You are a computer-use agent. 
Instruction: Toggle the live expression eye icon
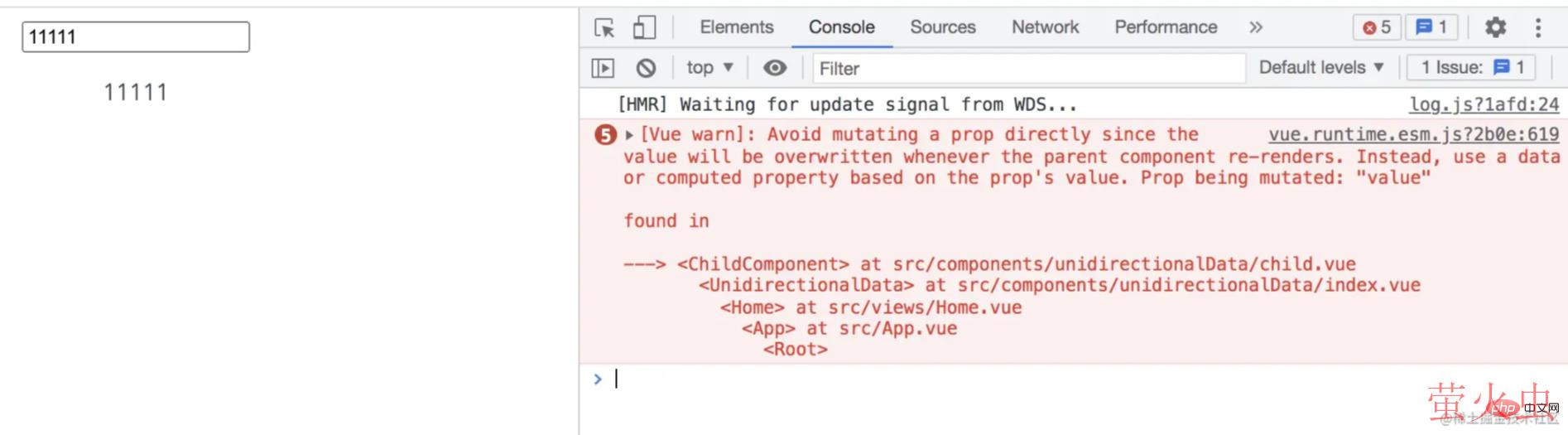tap(775, 68)
